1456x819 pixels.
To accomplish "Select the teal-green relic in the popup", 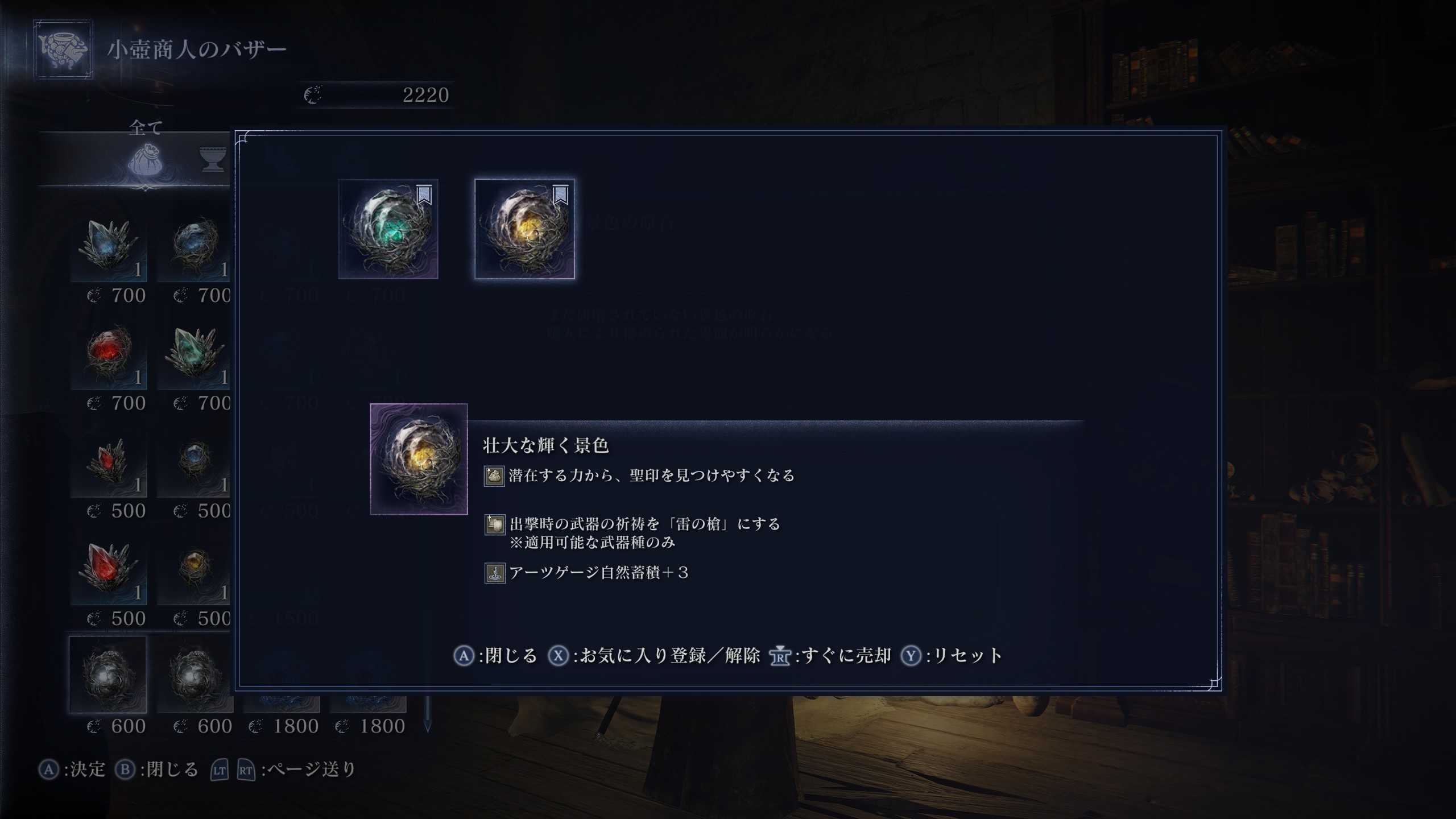I will 388,229.
